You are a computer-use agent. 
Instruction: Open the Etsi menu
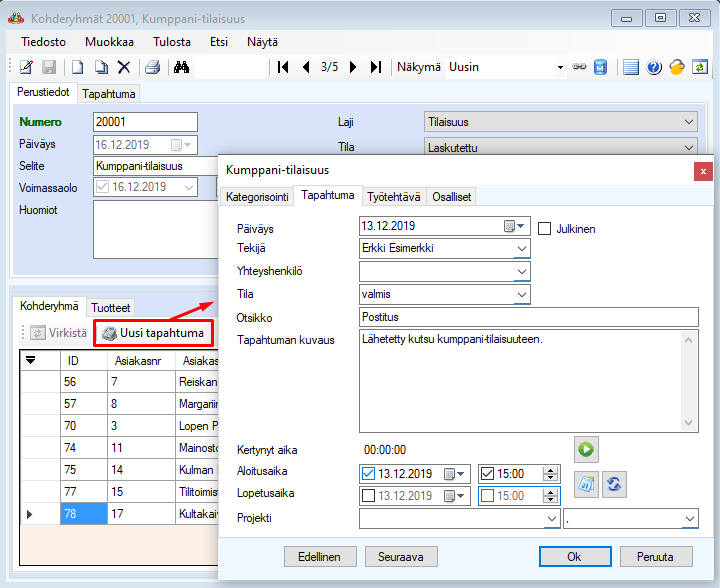(219, 42)
